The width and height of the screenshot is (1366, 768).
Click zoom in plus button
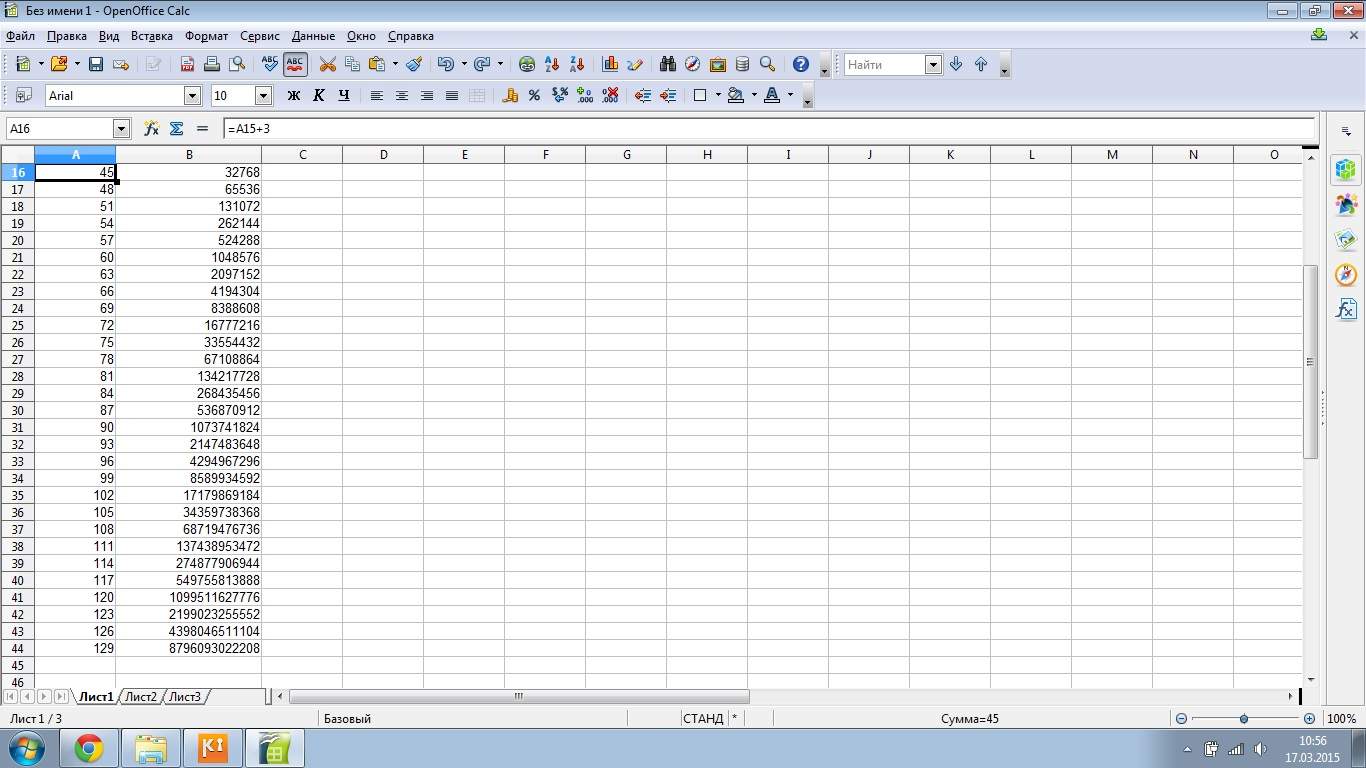pos(1309,719)
